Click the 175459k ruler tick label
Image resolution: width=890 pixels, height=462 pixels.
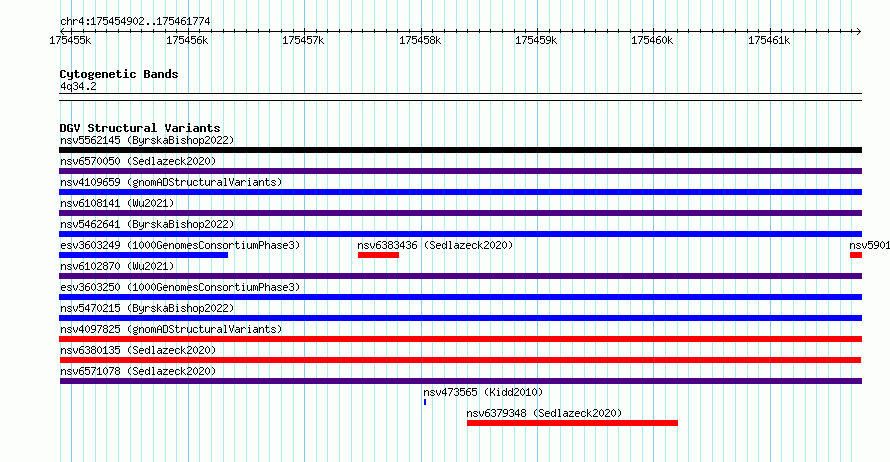click(536, 41)
